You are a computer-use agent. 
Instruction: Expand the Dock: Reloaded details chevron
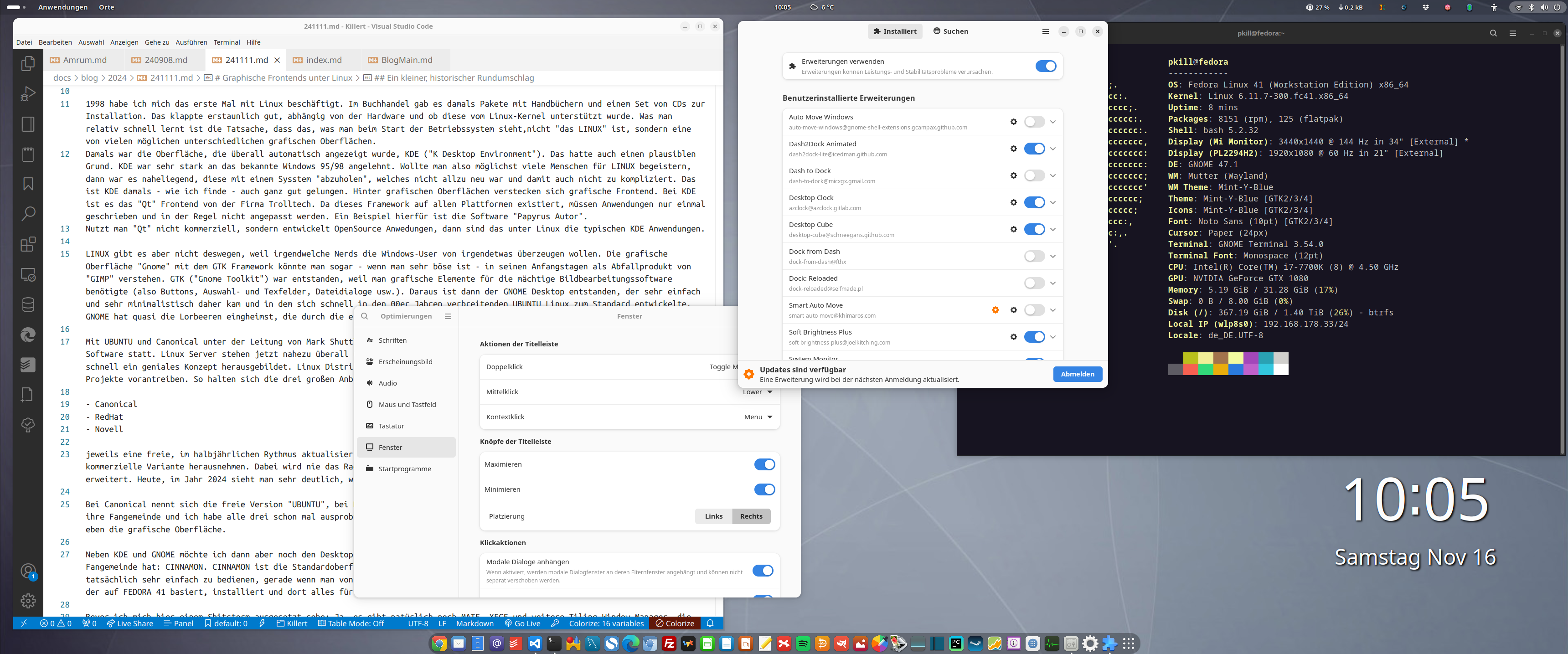coord(1053,283)
